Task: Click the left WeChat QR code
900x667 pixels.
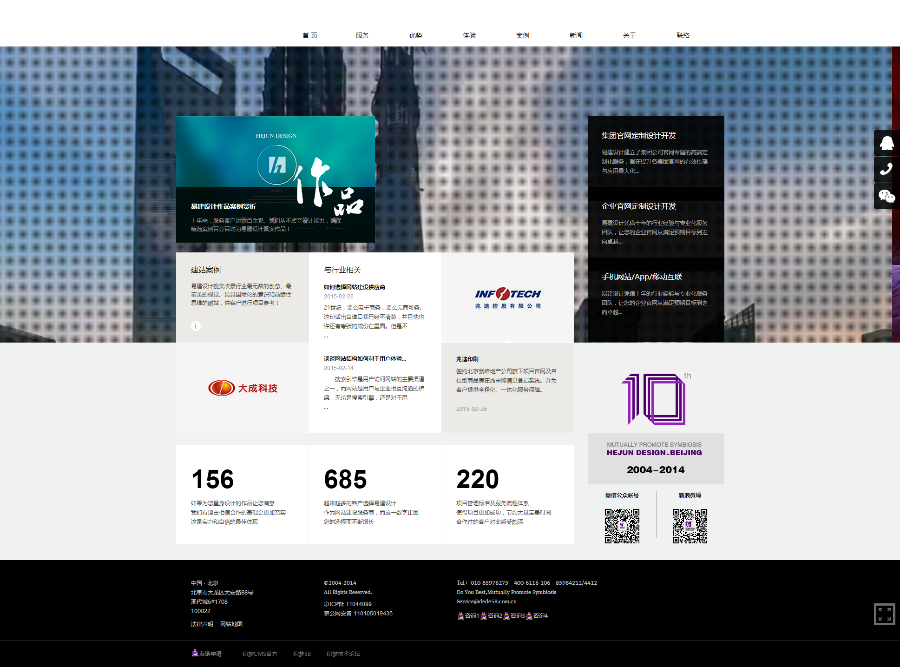Action: (622, 526)
